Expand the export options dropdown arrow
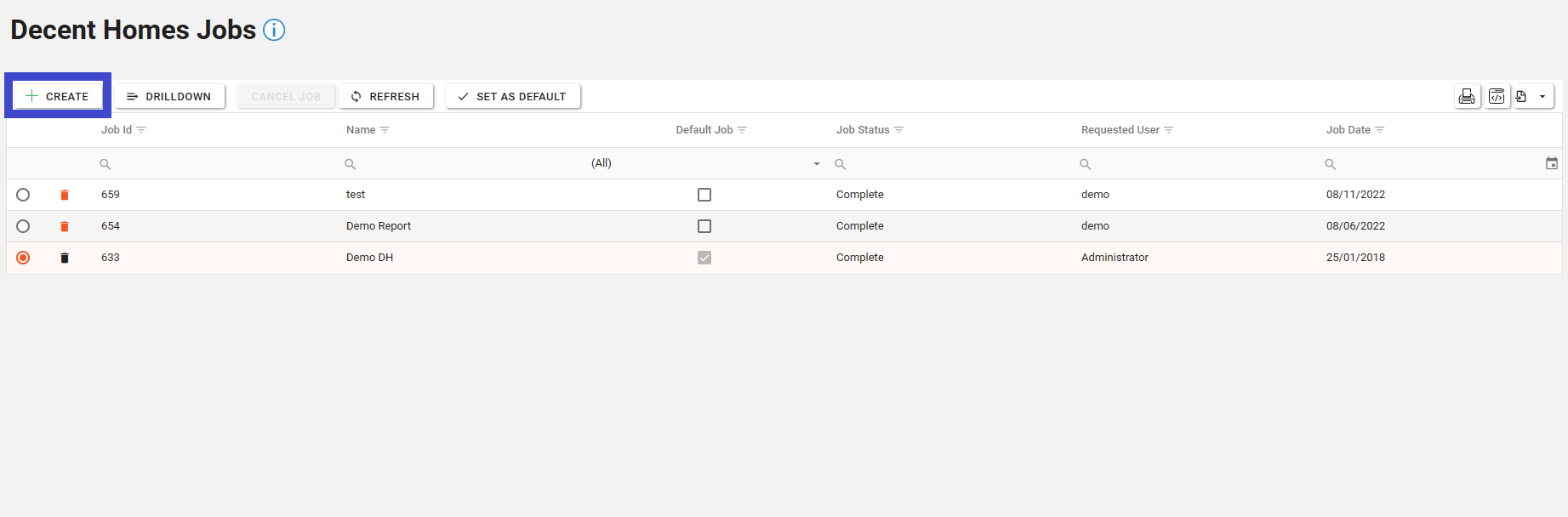1568x517 pixels. coord(1542,96)
